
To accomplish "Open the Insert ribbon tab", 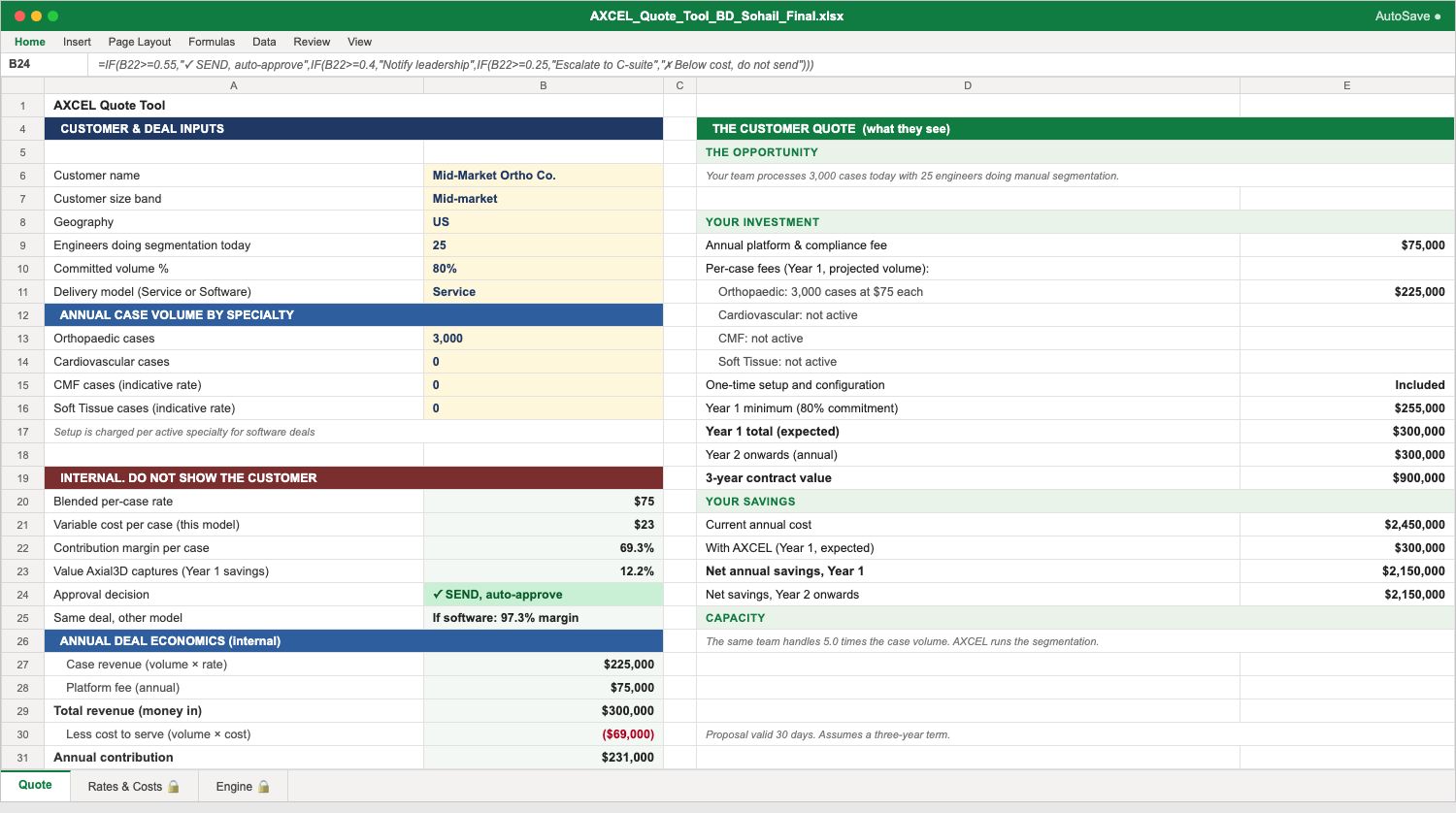I will [x=77, y=42].
